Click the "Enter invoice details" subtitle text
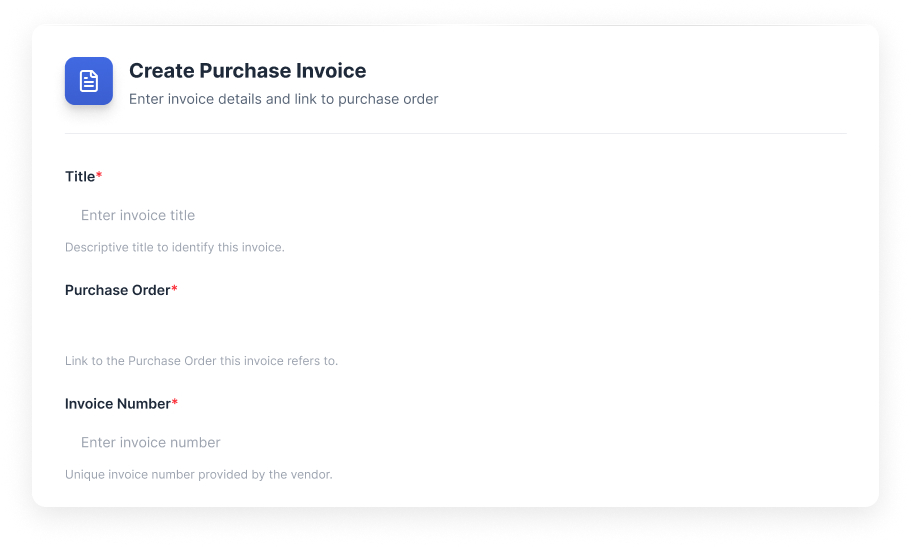 (x=283, y=99)
